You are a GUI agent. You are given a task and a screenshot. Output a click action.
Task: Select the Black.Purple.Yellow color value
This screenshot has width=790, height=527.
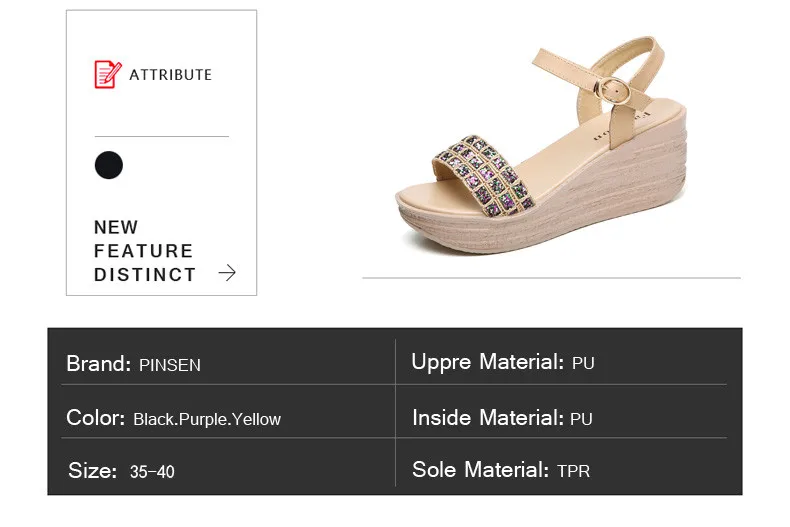point(207,419)
